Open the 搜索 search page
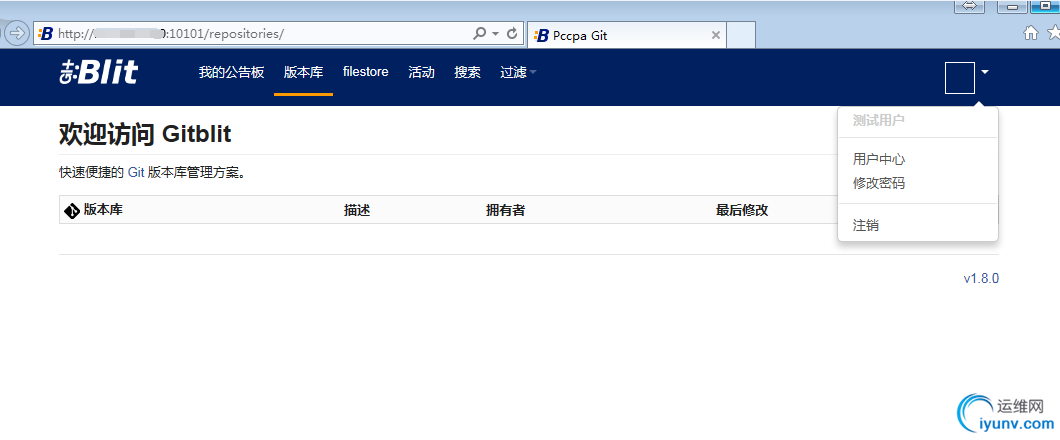The width and height of the screenshot is (1060, 440). pyautogui.click(x=467, y=72)
